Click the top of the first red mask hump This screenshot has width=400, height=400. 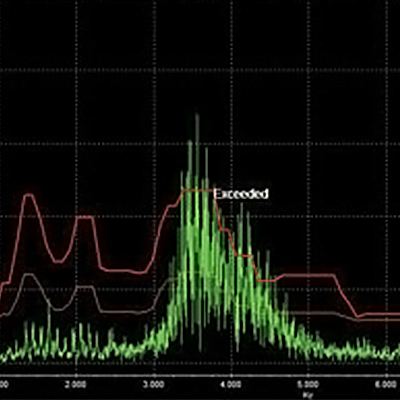(x=29, y=196)
